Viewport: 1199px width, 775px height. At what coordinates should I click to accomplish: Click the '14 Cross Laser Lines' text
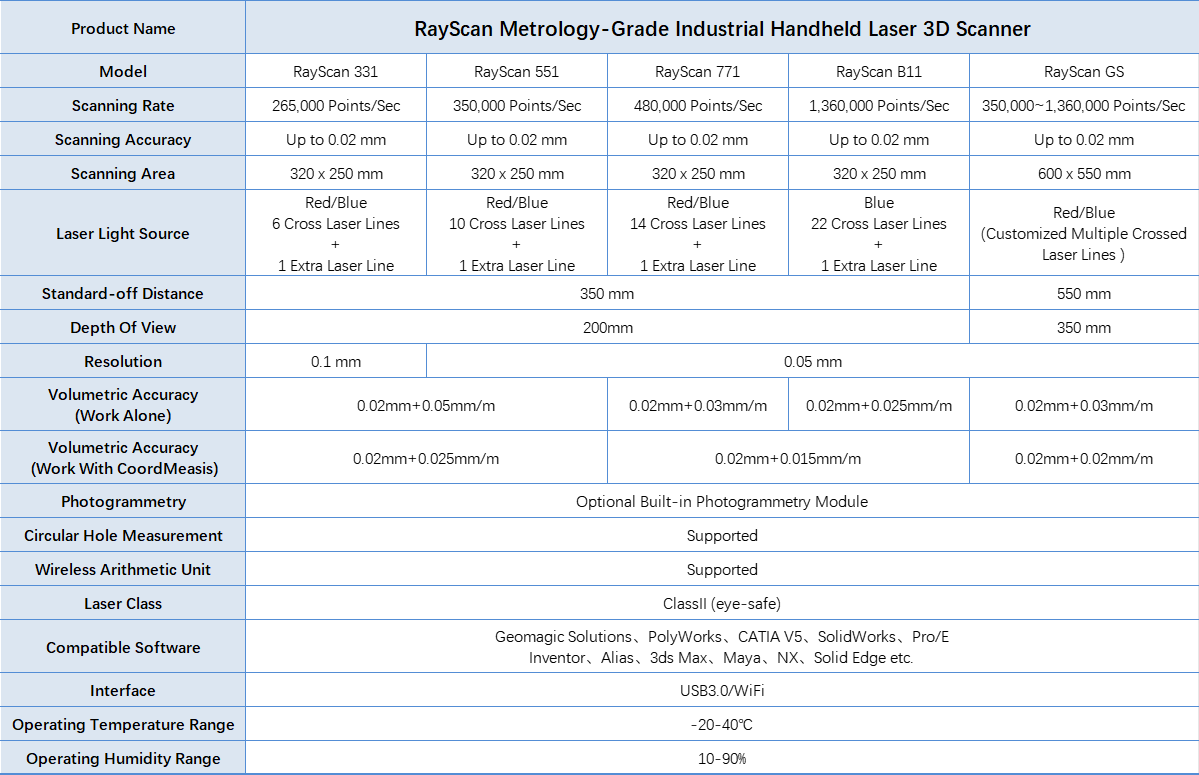697,224
